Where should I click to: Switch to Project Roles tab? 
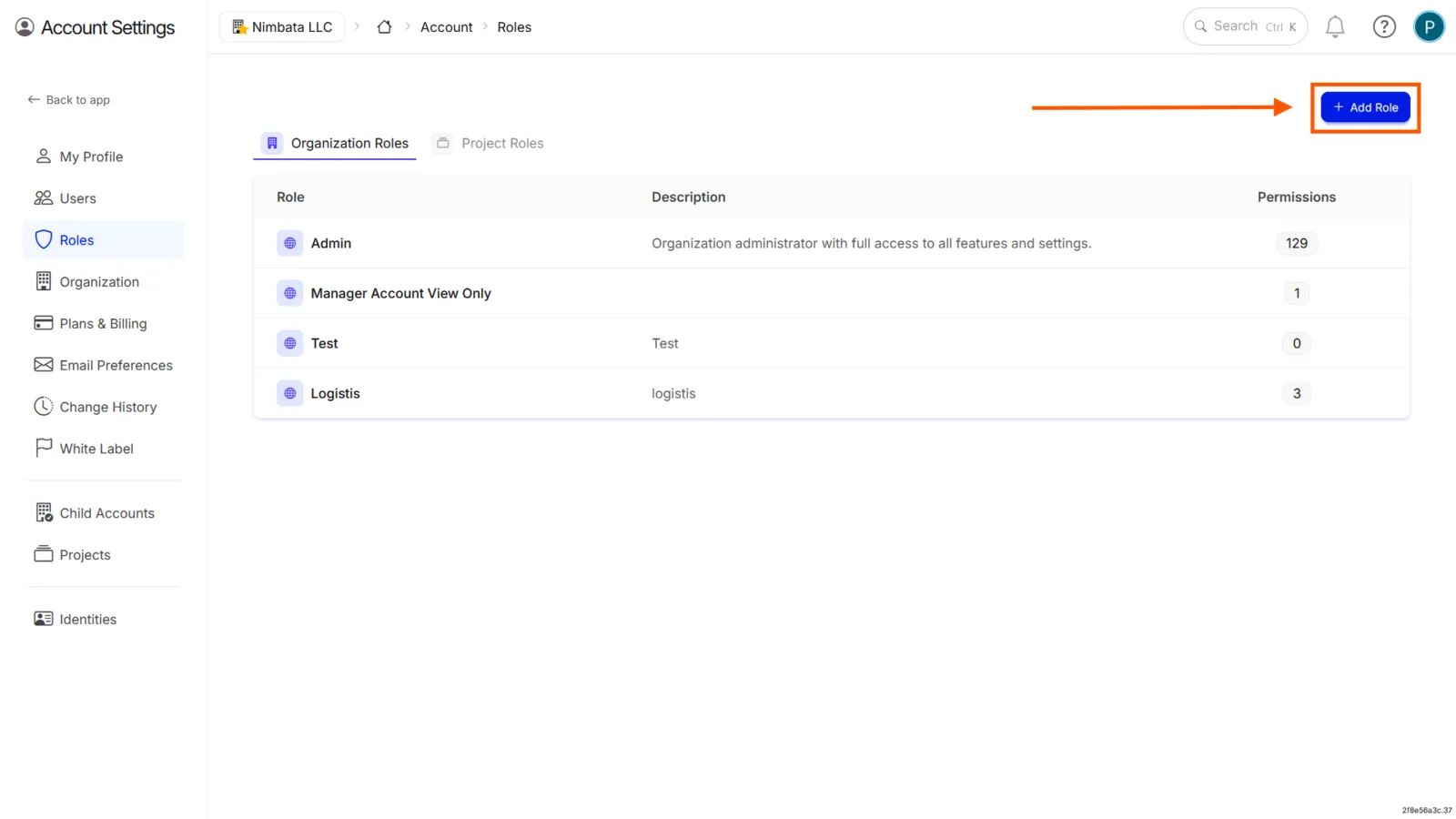click(489, 143)
